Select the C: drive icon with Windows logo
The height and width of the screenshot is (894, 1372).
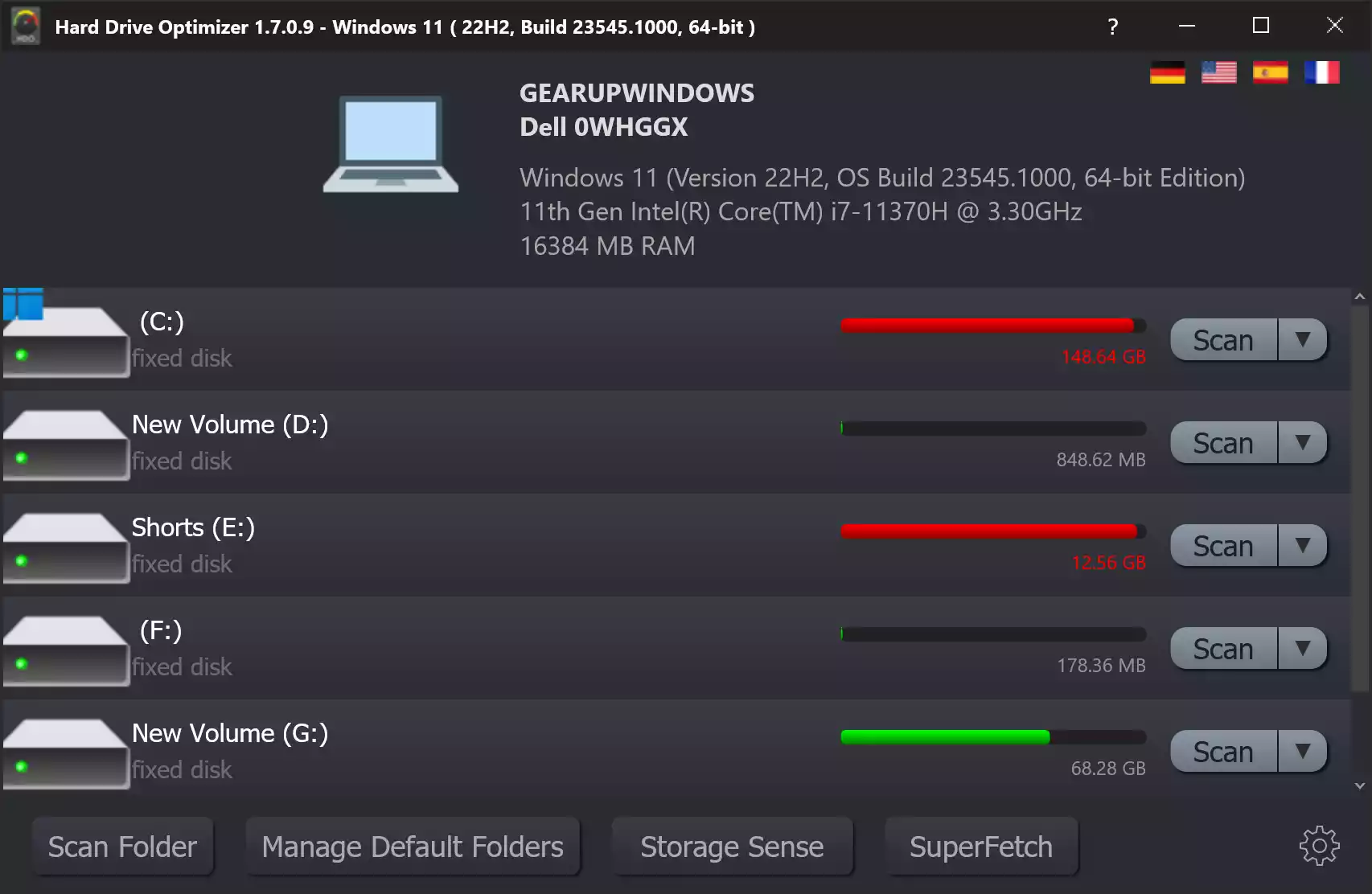(x=66, y=333)
